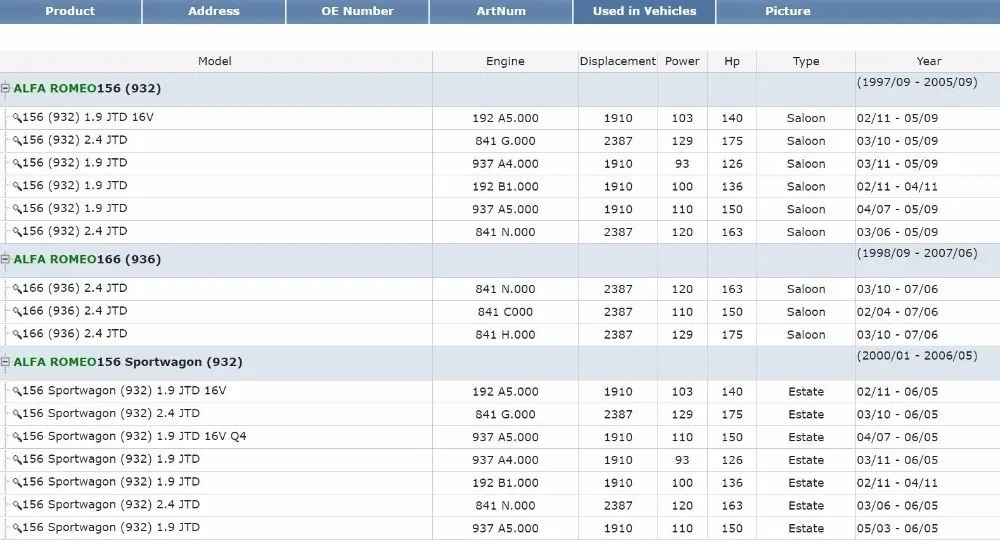The image size is (1000, 540).
Task: Click the Hp column header
Action: point(732,61)
